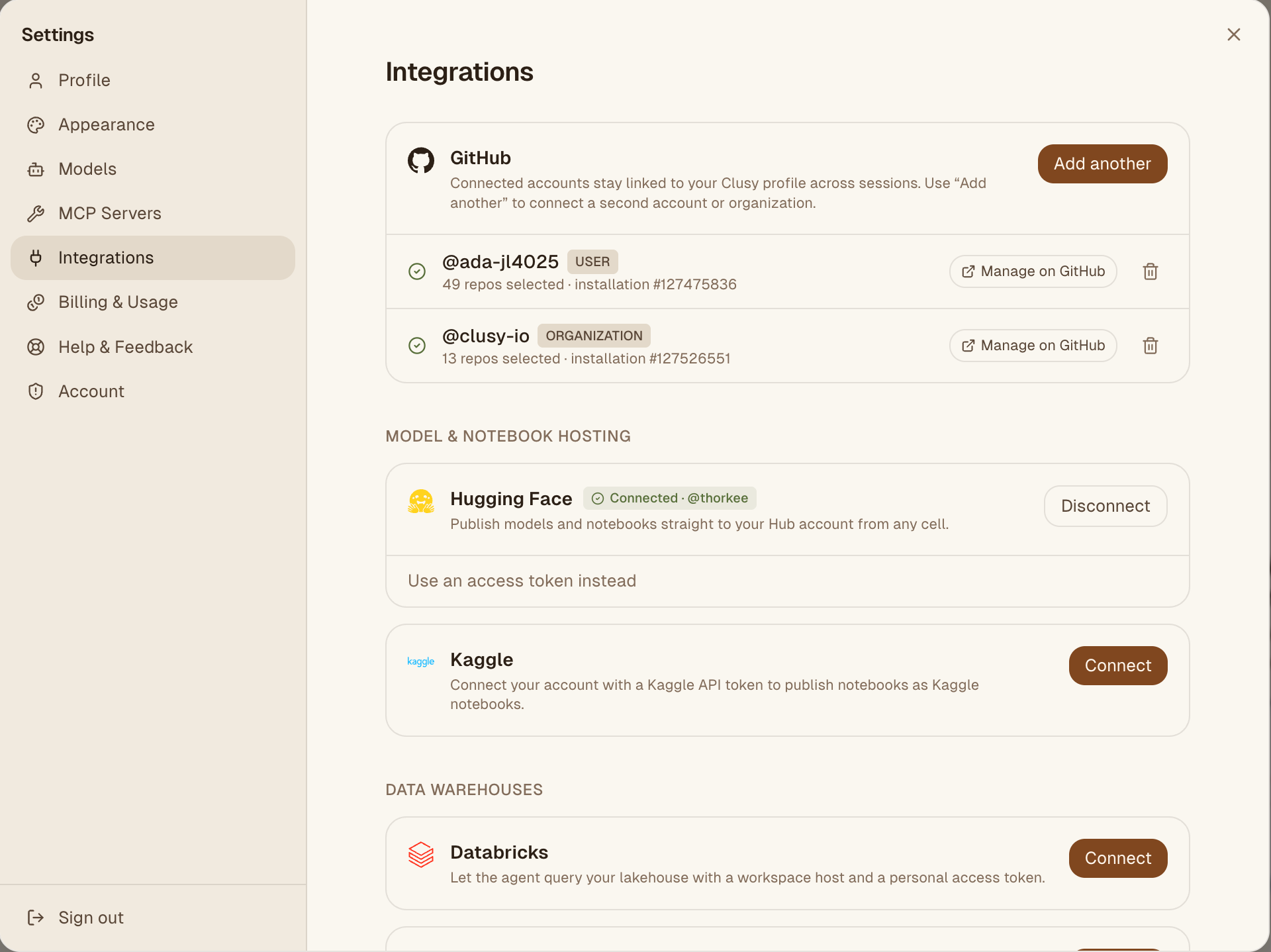
Task: Click the Account shield icon
Action: [x=36, y=391]
